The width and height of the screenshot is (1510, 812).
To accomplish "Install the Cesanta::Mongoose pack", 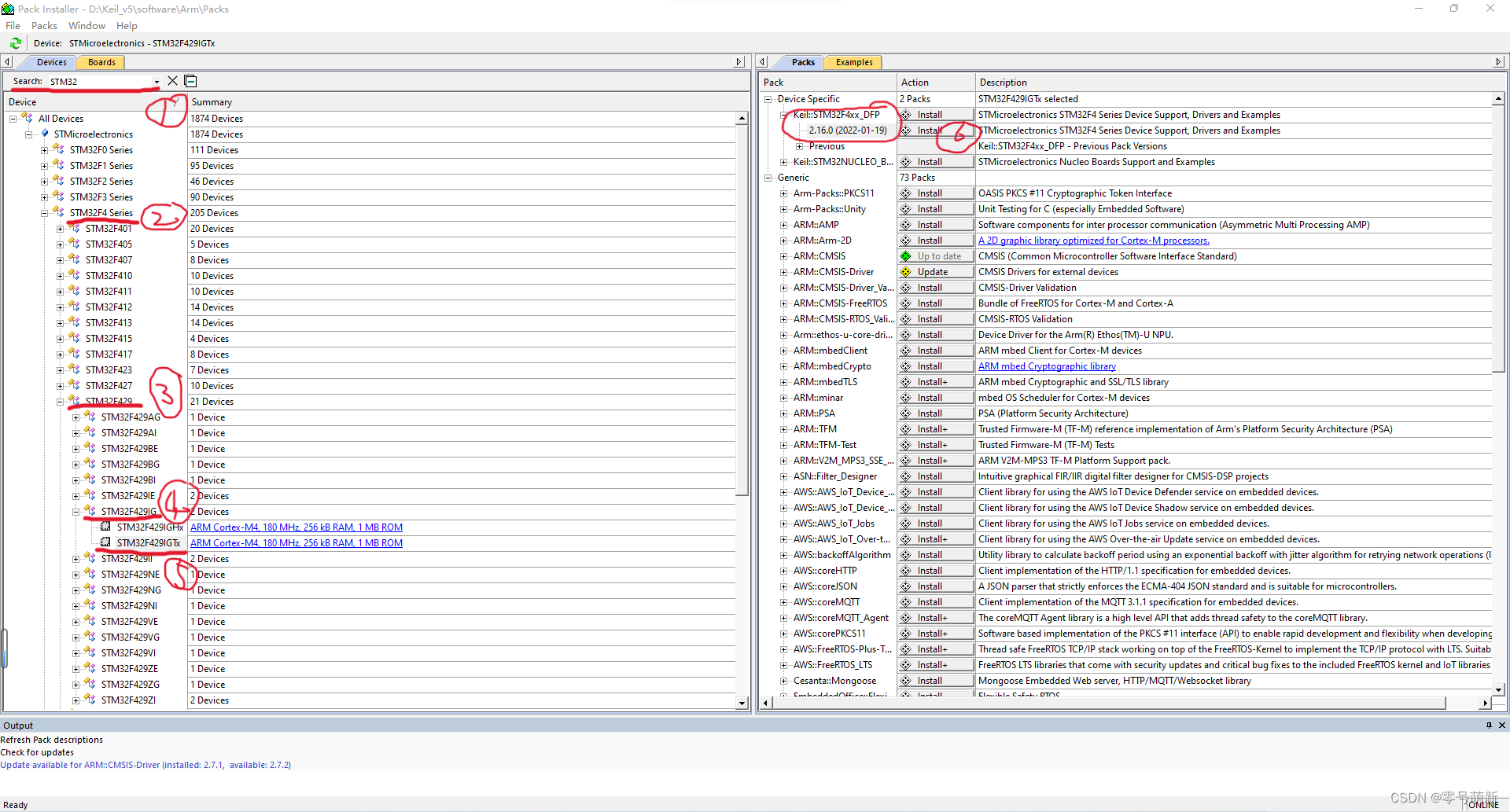I will (936, 681).
